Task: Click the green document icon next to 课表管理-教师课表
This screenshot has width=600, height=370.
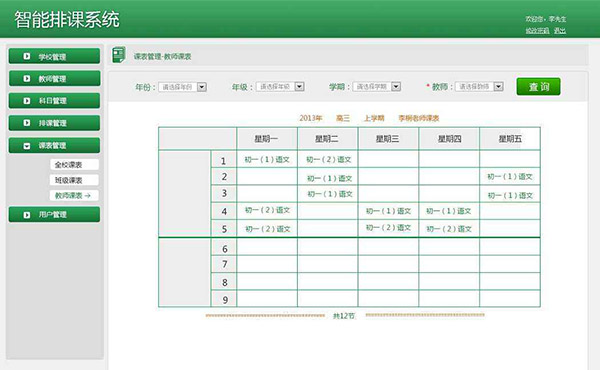Action: [119, 55]
